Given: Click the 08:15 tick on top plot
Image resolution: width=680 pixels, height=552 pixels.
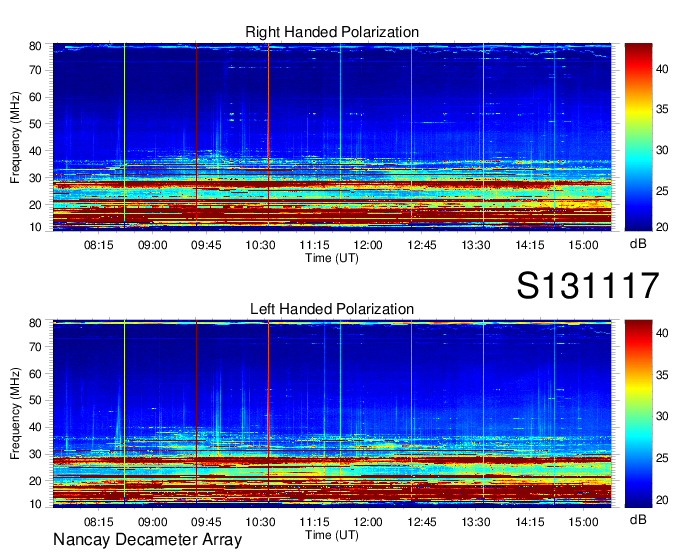Looking at the screenshot, I should click(x=98, y=245).
